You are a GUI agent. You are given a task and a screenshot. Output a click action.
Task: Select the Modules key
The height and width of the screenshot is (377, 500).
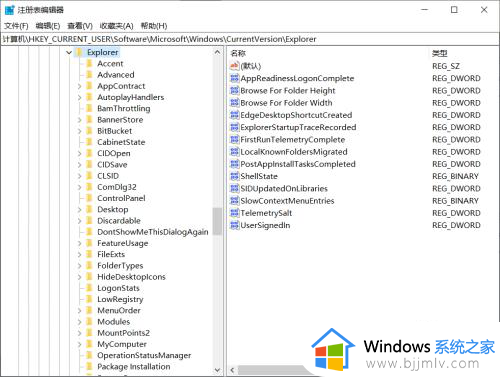[113, 322]
